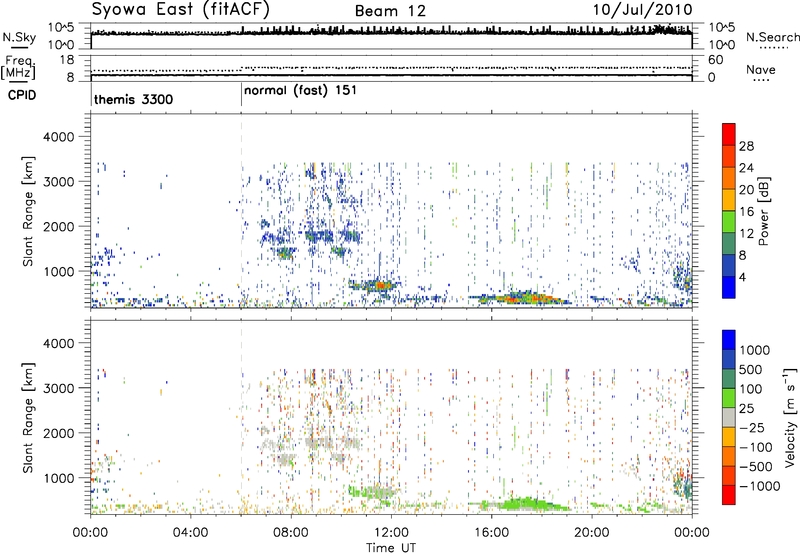This screenshot has height=554, width=800.
Task: Click the green velocity patch near 17:00
Action: coord(526,504)
